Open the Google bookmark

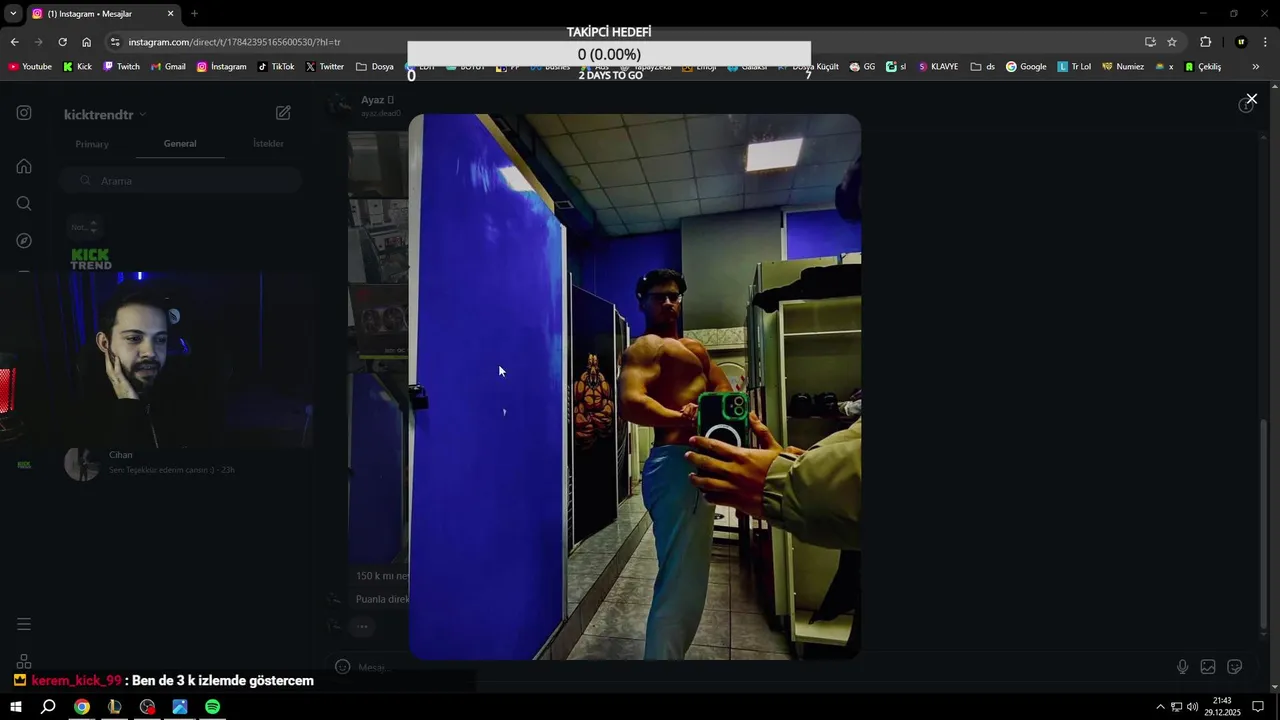click(1026, 67)
